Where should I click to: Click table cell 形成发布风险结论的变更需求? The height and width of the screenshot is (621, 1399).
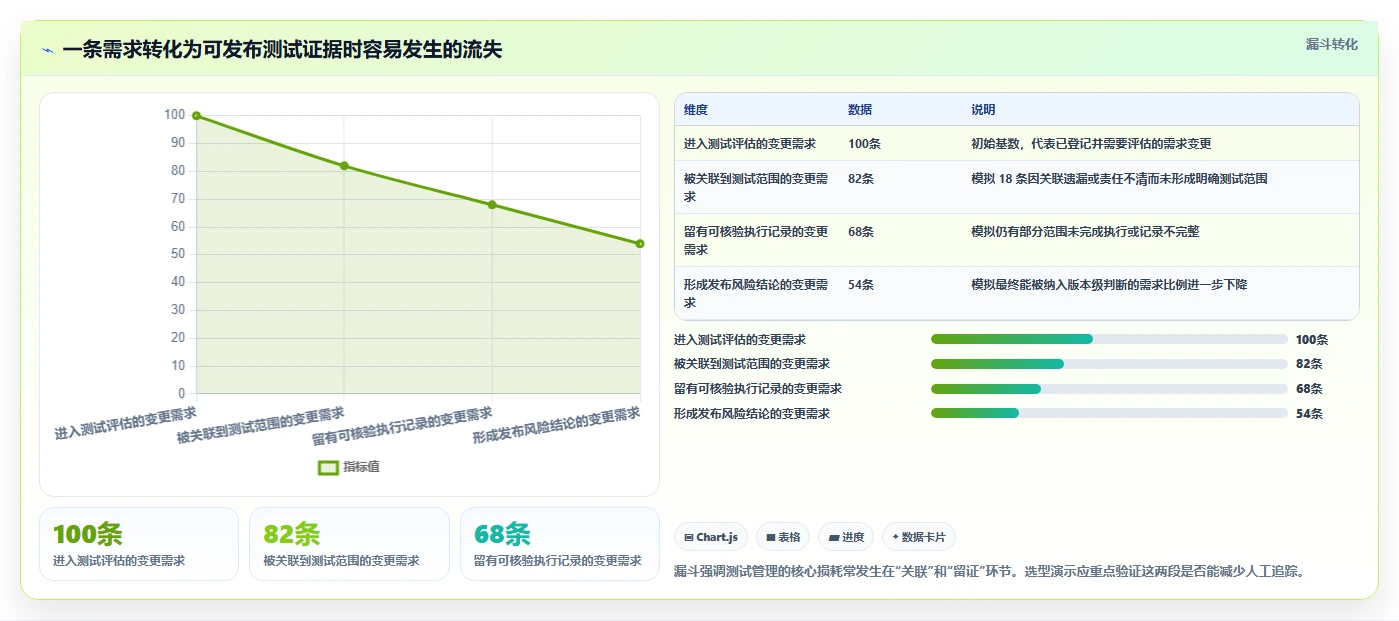pos(756,294)
